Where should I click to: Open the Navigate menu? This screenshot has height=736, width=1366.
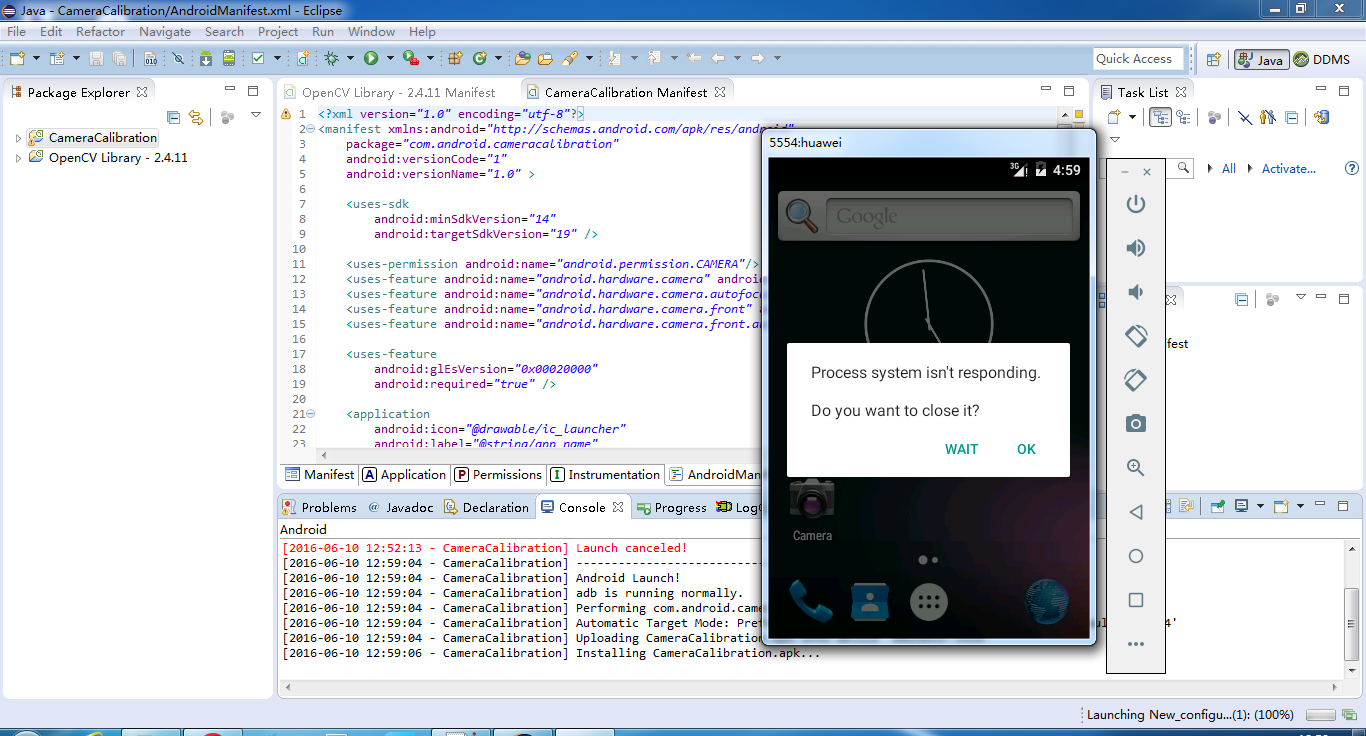coord(165,32)
